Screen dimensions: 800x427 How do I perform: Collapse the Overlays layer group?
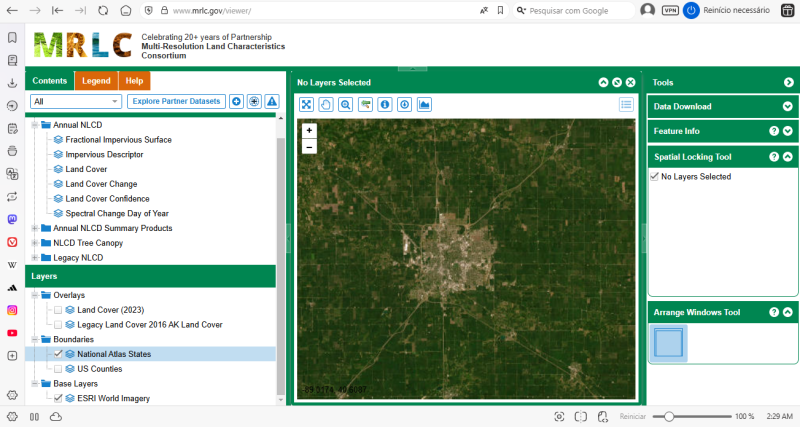(35, 295)
